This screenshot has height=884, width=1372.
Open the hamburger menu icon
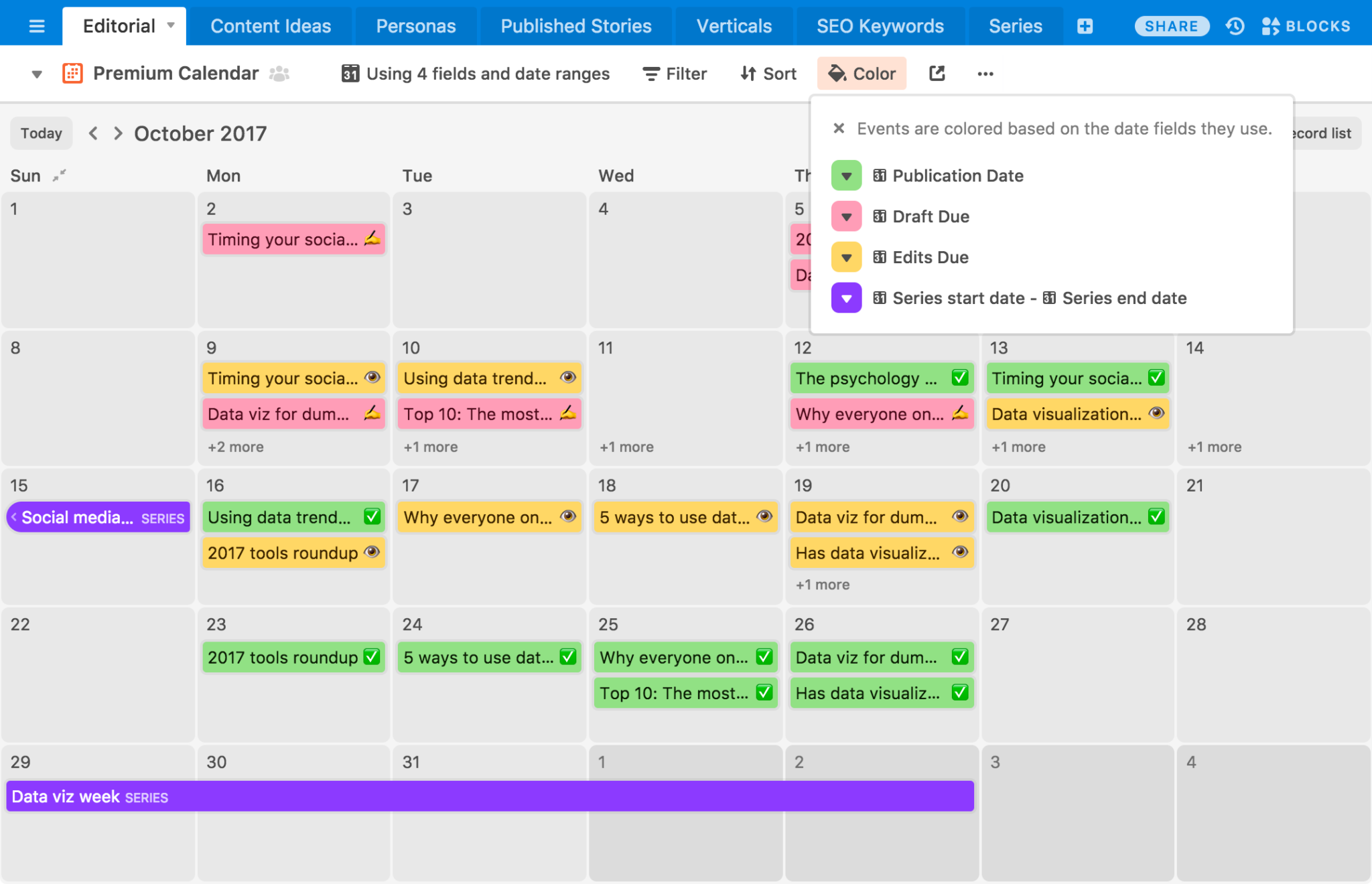pos(37,26)
